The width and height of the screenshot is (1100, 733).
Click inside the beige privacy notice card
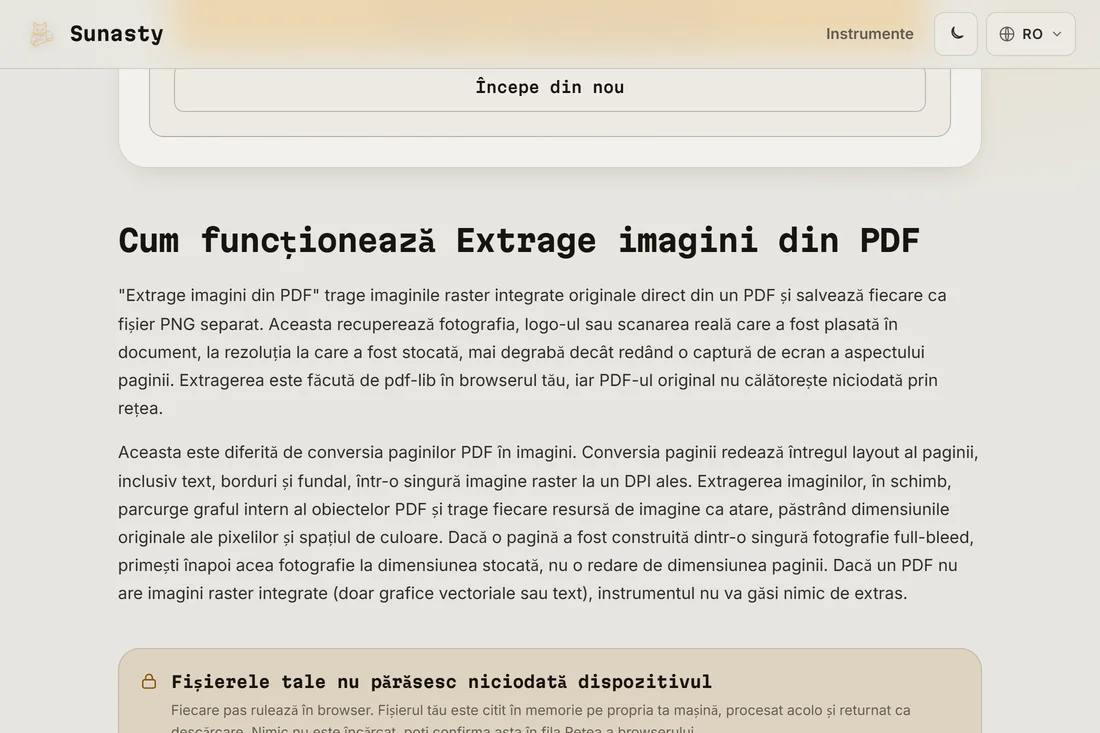[549, 691]
